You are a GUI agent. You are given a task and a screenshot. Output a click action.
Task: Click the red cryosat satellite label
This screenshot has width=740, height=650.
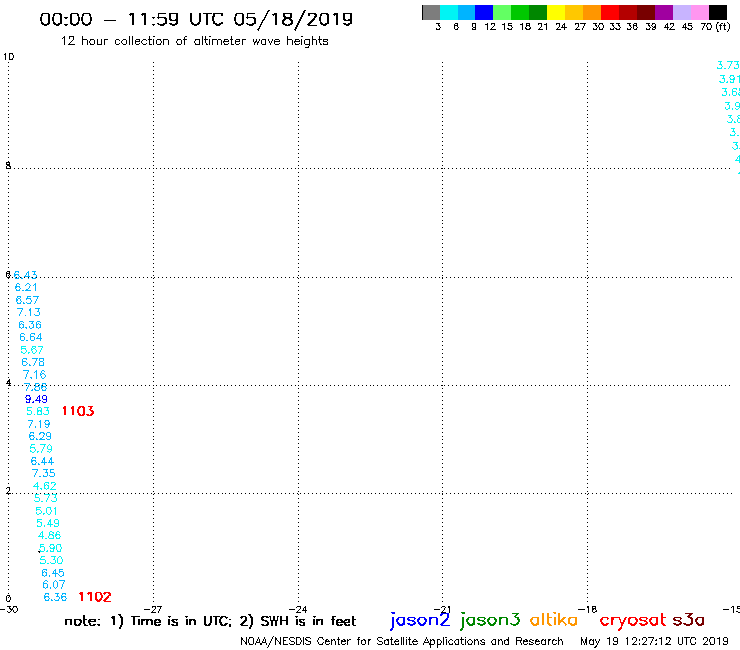coord(633,620)
